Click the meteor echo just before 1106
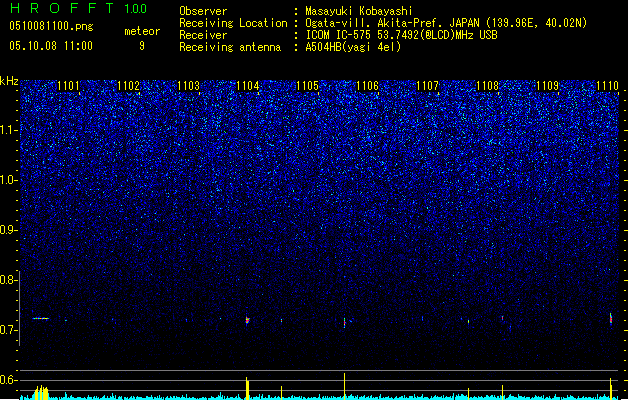The height and width of the screenshot is (400, 629). coord(345,323)
